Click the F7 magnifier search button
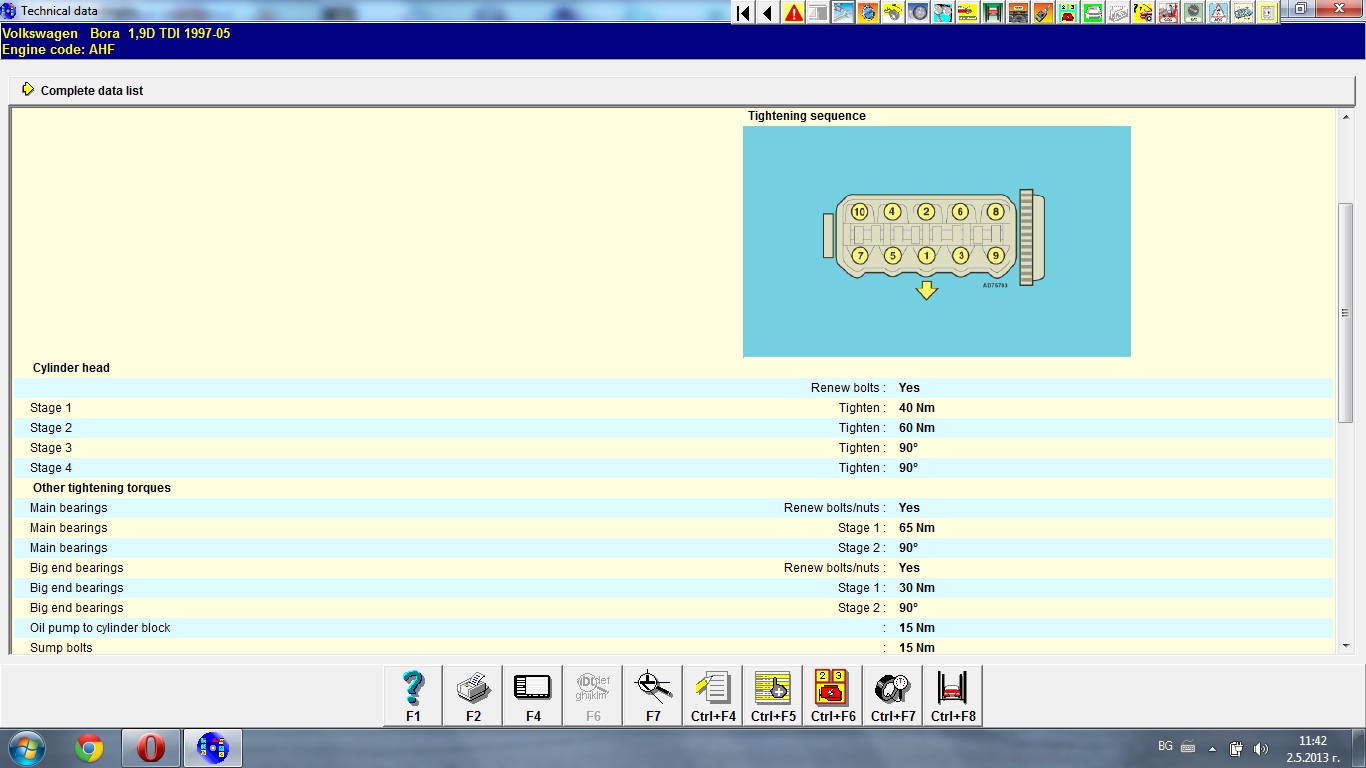The height and width of the screenshot is (768, 1366). [653, 695]
